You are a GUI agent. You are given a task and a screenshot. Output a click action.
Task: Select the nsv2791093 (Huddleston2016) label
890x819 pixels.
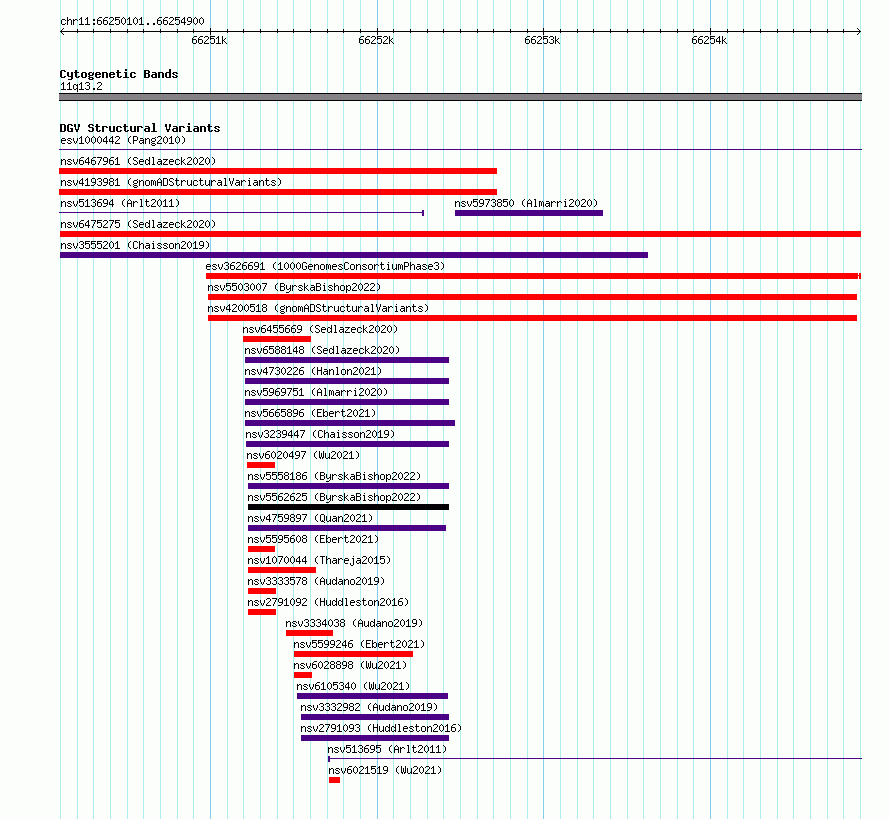click(381, 728)
